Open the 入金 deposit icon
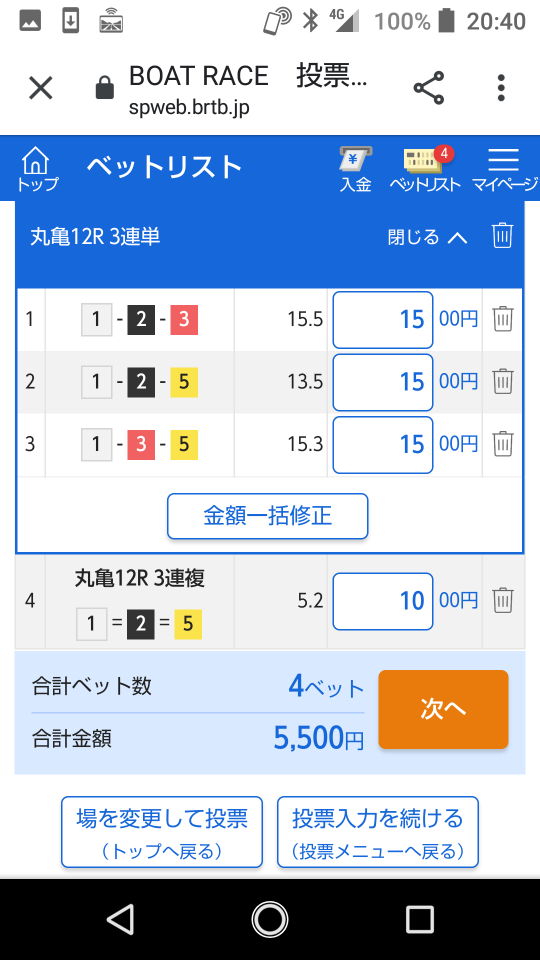 (x=356, y=170)
